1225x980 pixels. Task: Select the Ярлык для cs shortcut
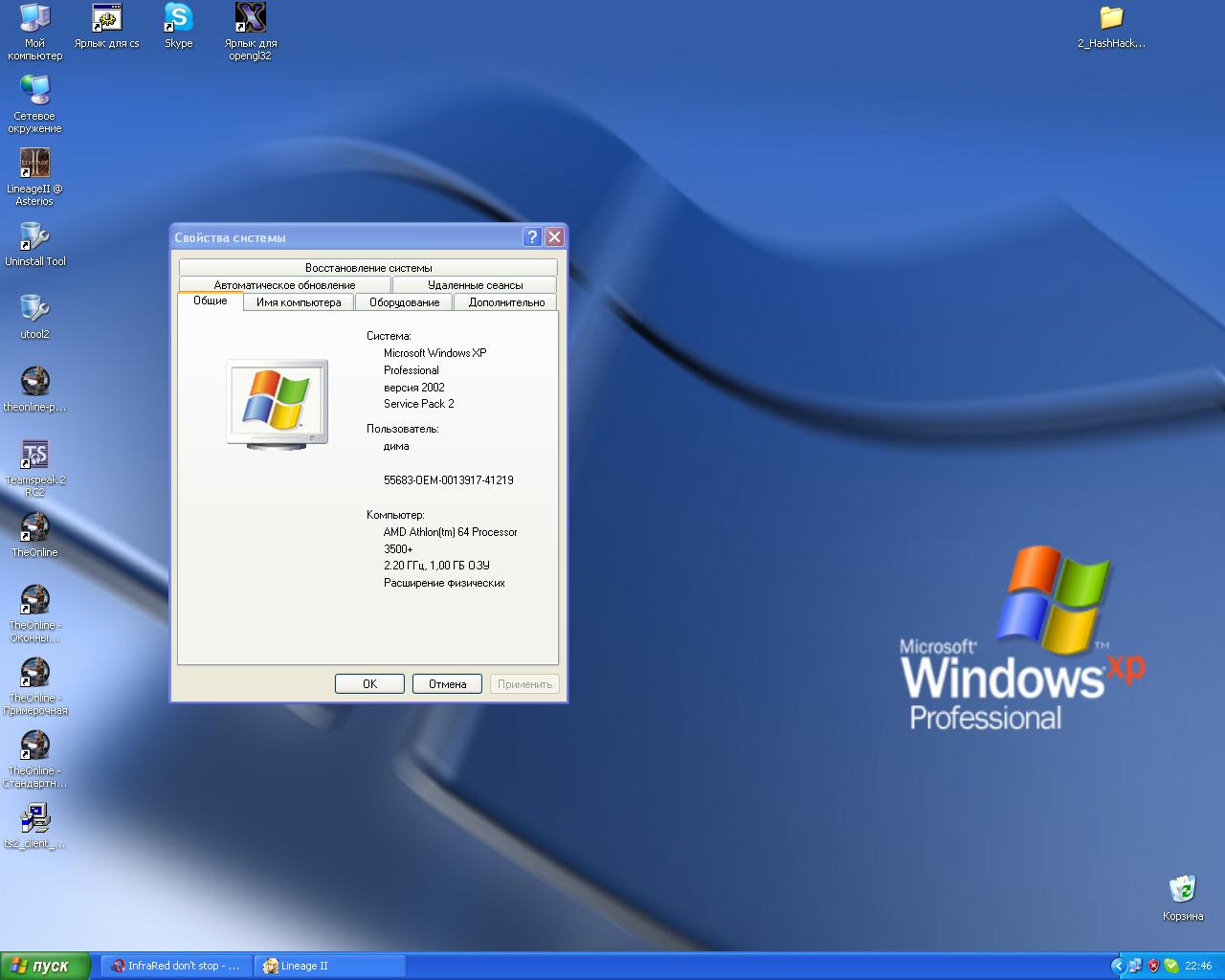pyautogui.click(x=106, y=26)
